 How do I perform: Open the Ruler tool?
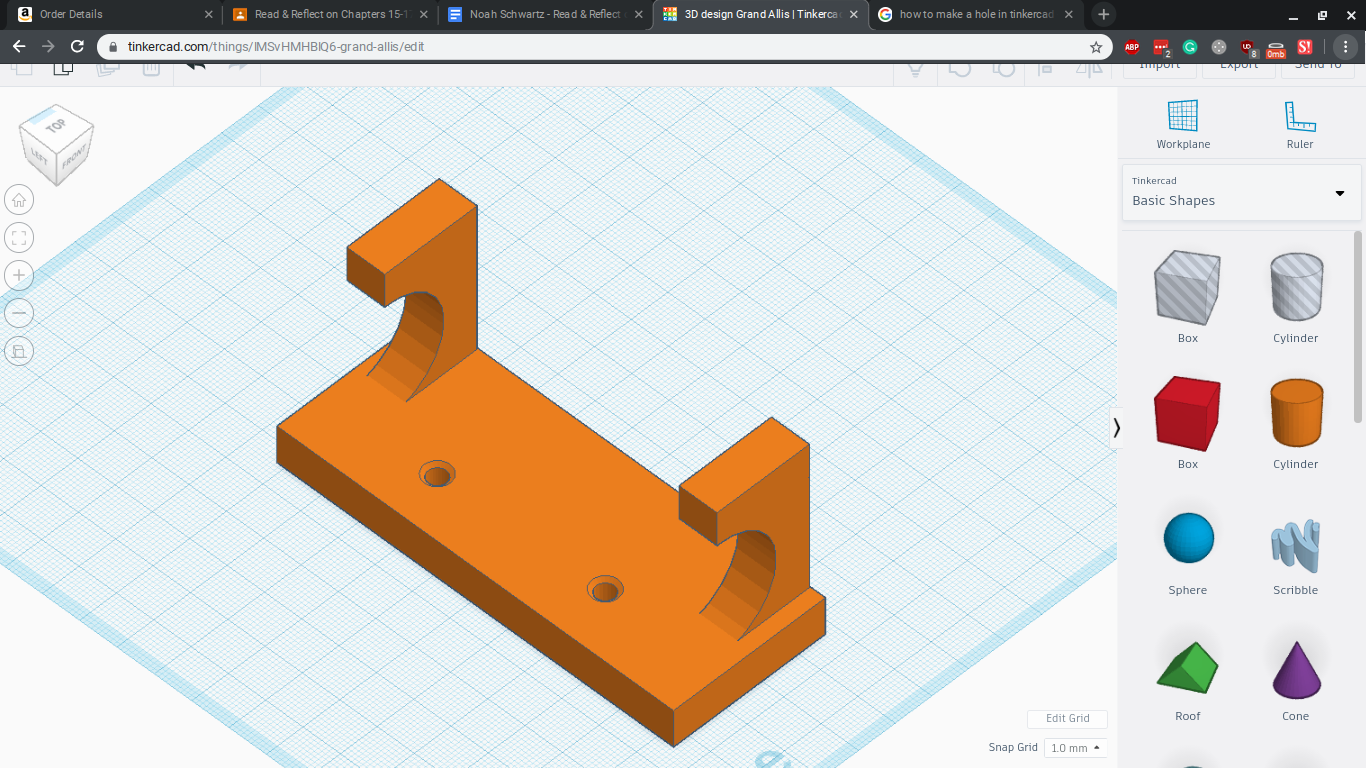coord(1299,118)
